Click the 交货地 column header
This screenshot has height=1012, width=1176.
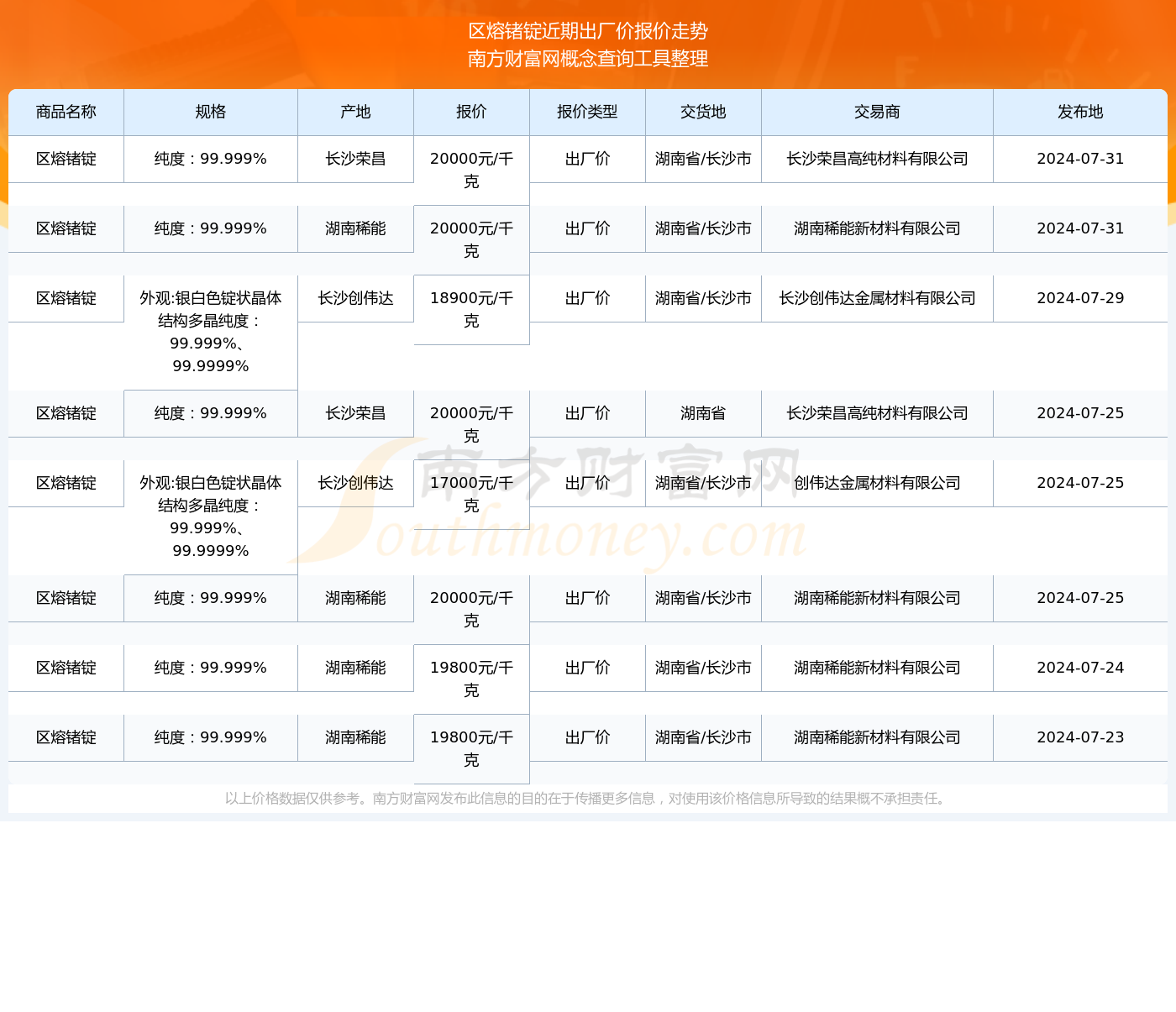click(x=704, y=113)
